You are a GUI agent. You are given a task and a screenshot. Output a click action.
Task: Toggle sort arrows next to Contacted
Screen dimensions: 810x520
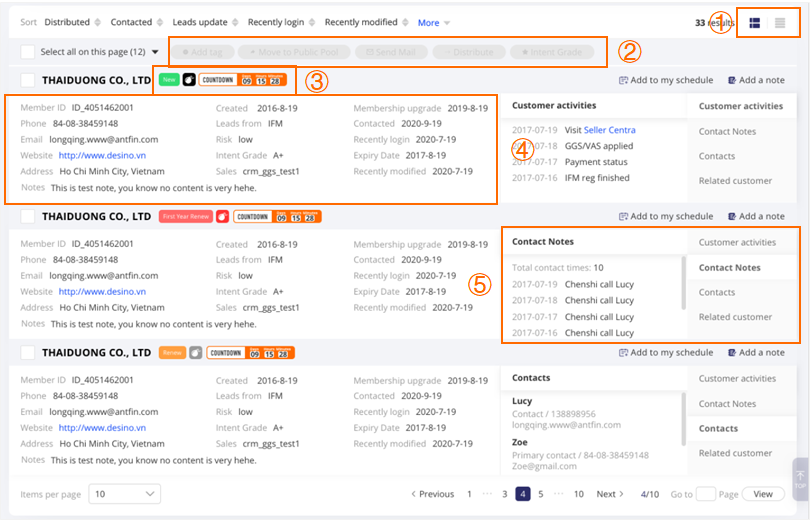[160, 22]
